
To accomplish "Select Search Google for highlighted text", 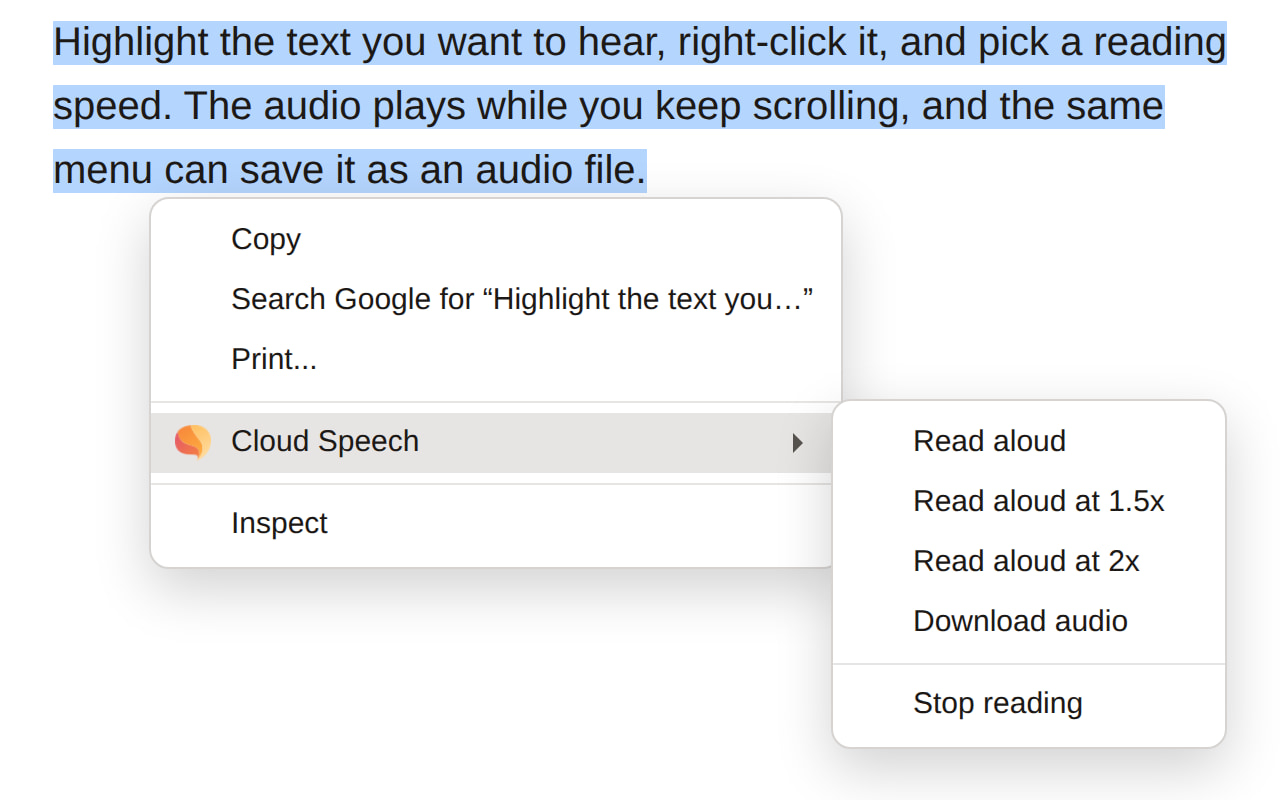I will point(496,299).
